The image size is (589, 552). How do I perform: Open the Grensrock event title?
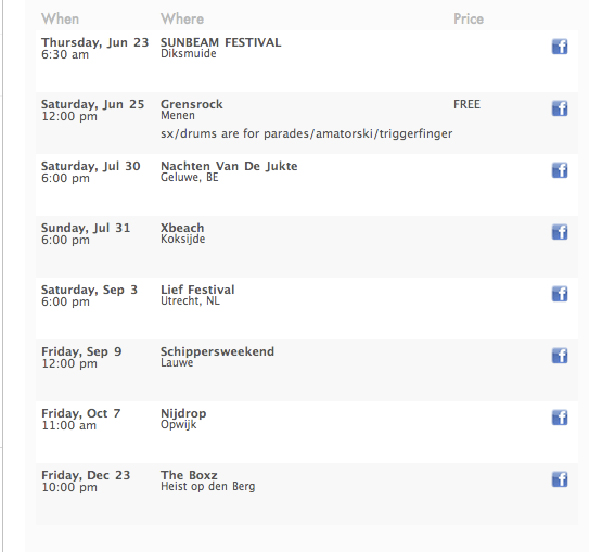click(x=192, y=104)
